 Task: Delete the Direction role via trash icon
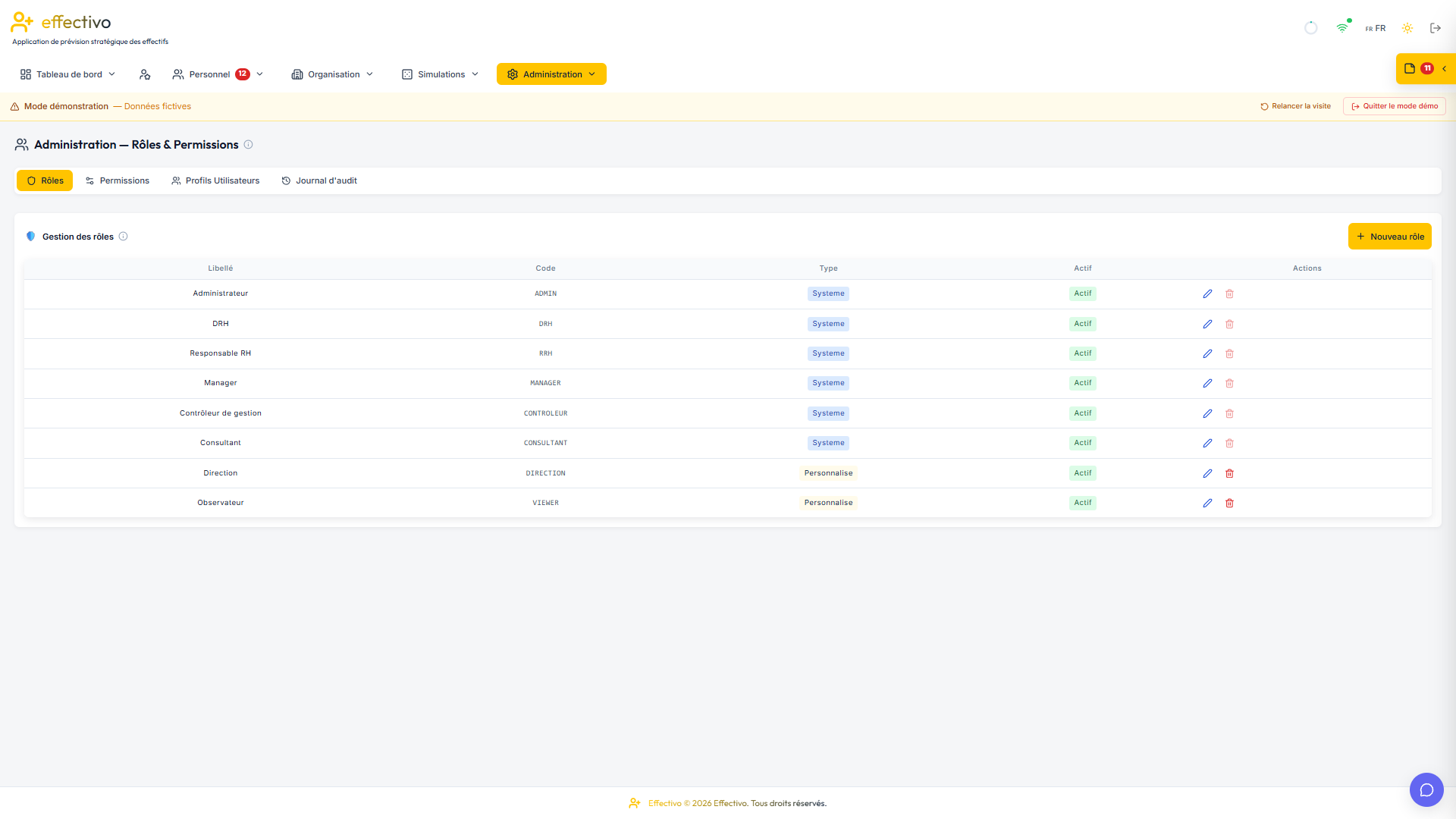click(x=1229, y=473)
